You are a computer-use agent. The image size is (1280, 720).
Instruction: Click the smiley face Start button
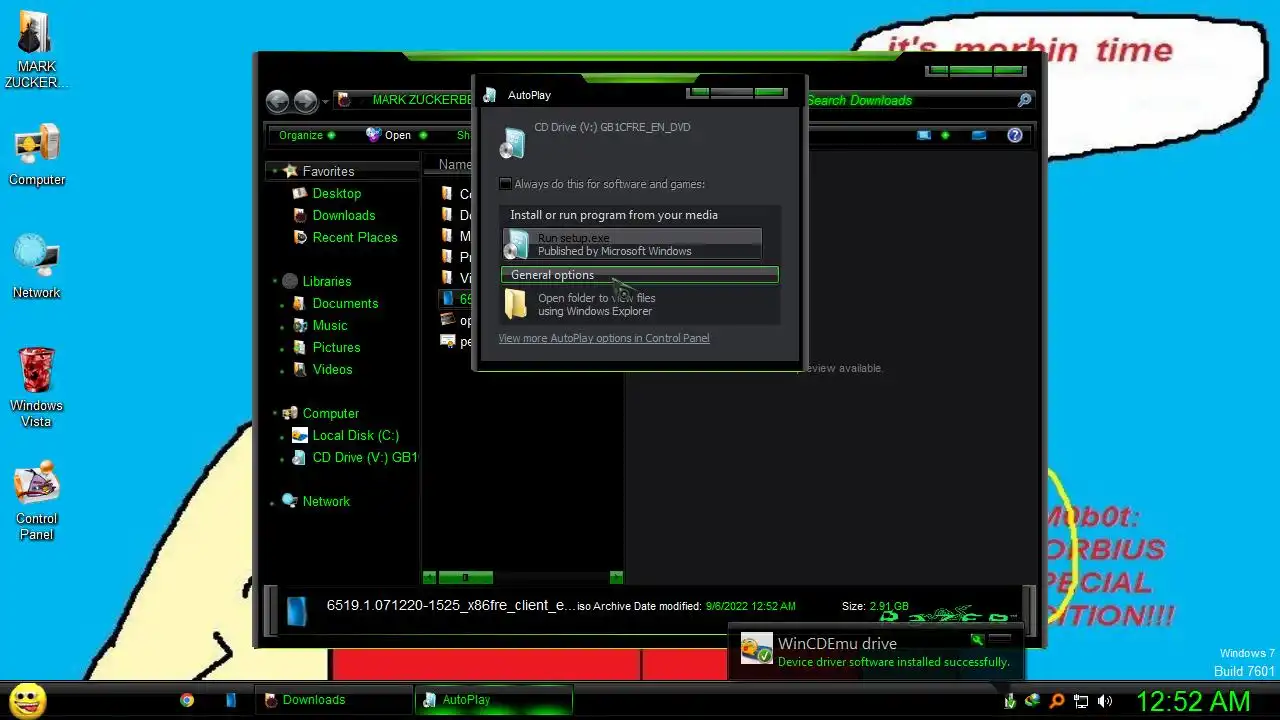[x=27, y=700]
